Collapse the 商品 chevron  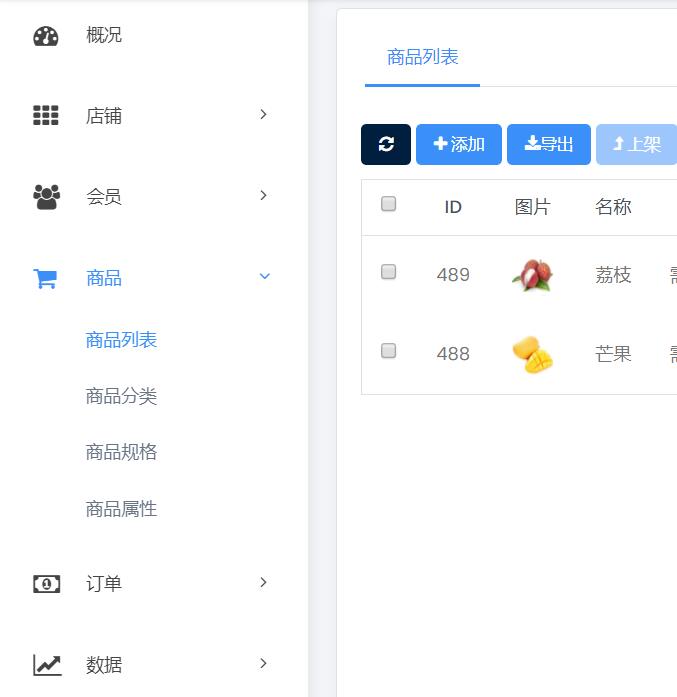click(x=264, y=276)
